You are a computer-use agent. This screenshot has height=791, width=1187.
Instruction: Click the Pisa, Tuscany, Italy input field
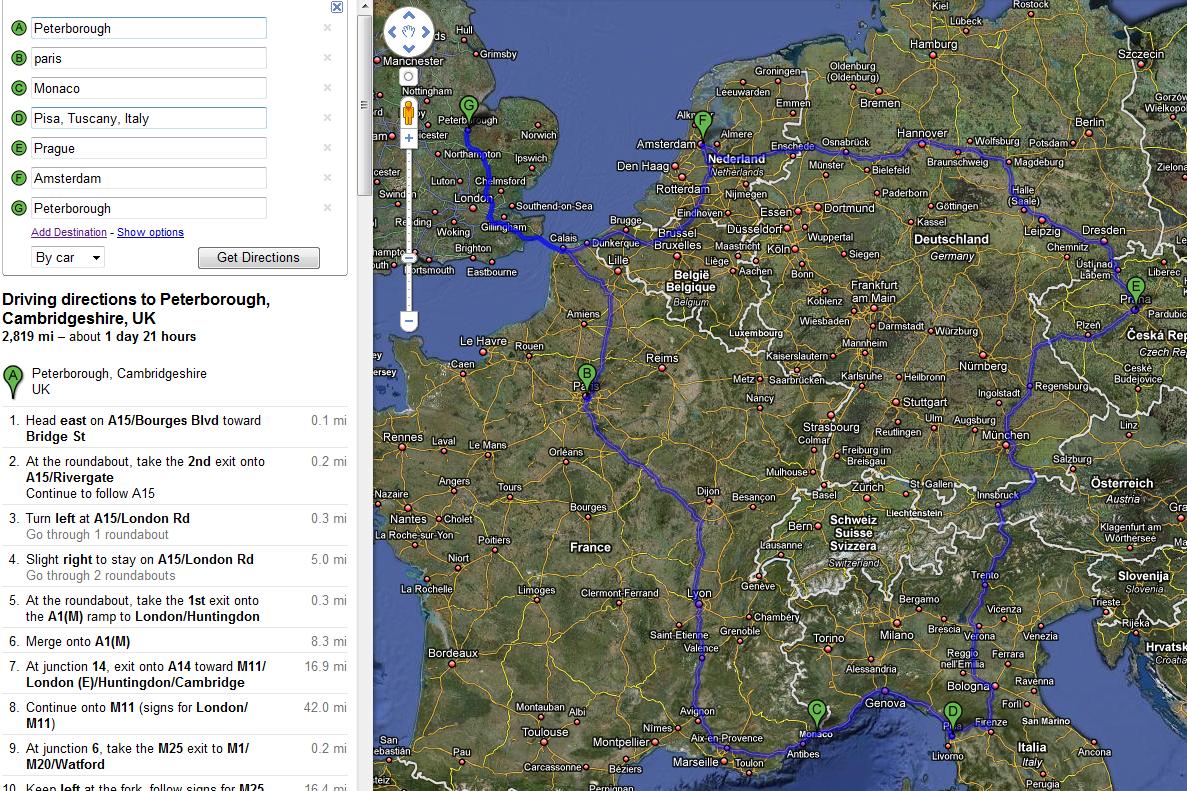point(148,118)
